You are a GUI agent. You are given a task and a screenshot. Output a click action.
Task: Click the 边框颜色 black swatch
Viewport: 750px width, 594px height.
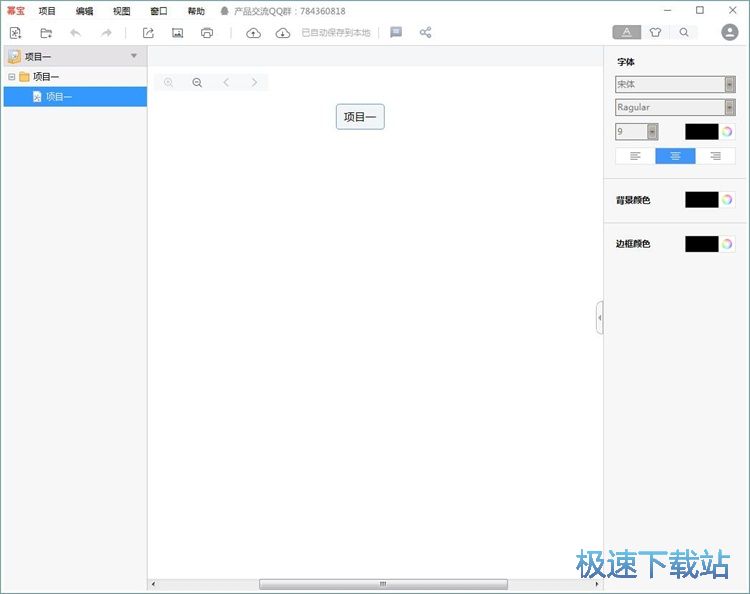pyautogui.click(x=702, y=244)
